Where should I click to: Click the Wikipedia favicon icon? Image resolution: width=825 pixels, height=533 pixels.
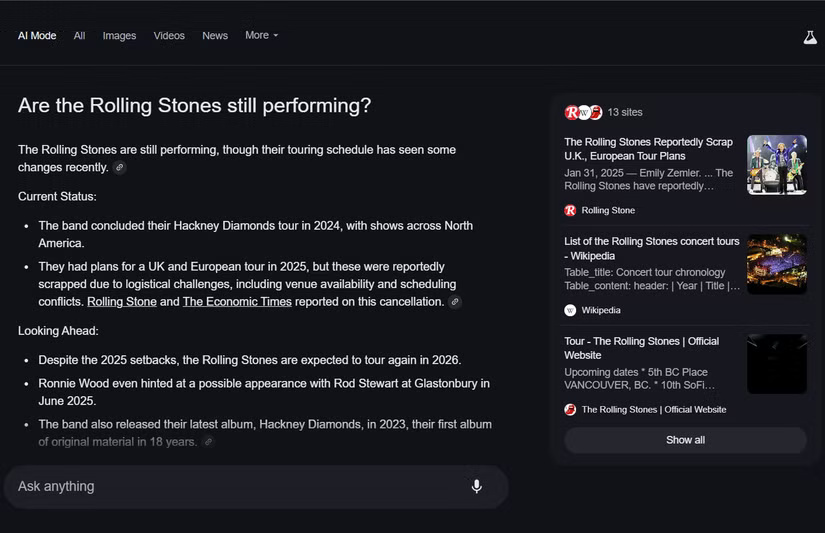(x=570, y=310)
